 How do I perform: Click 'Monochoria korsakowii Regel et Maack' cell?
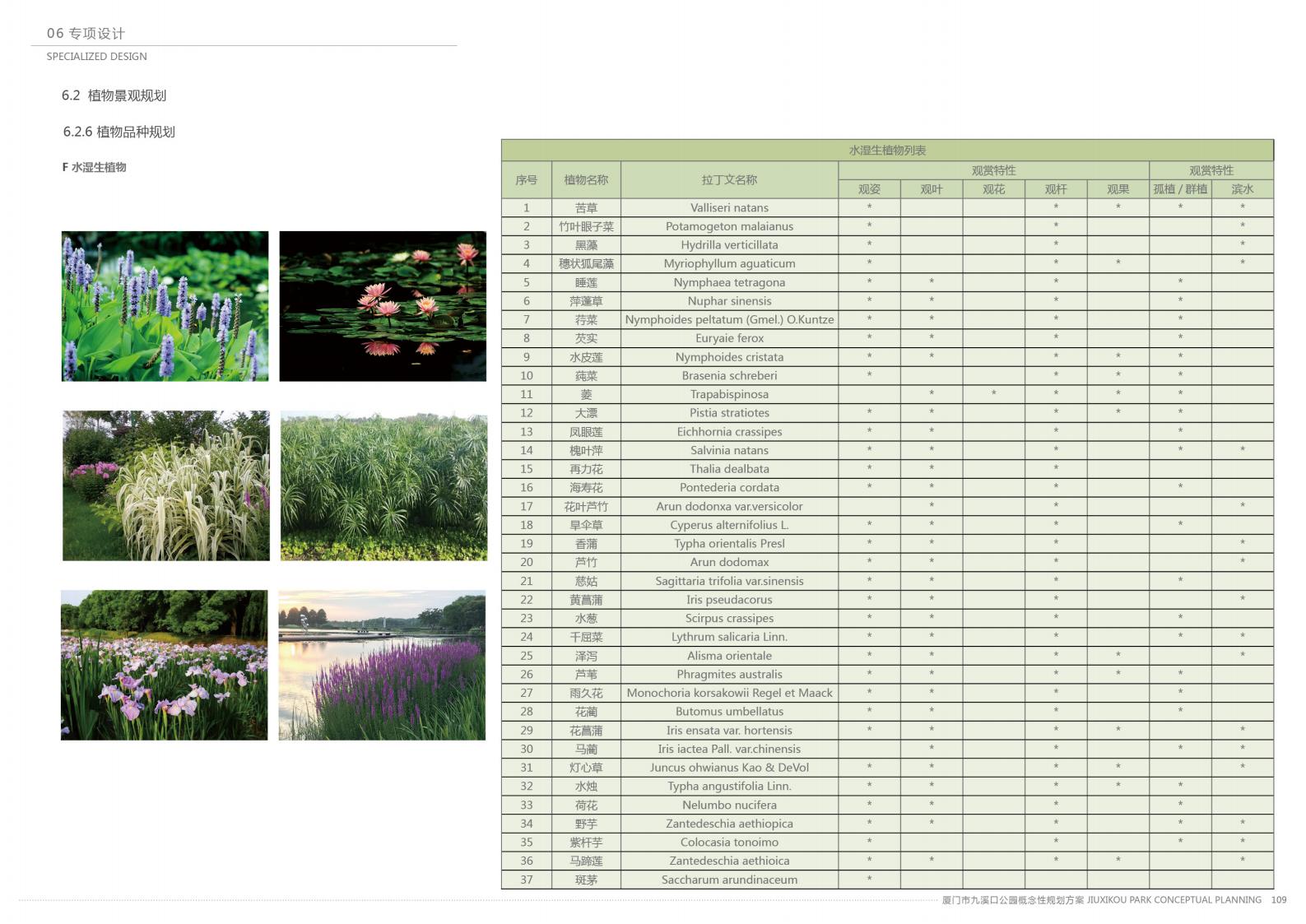pos(729,693)
